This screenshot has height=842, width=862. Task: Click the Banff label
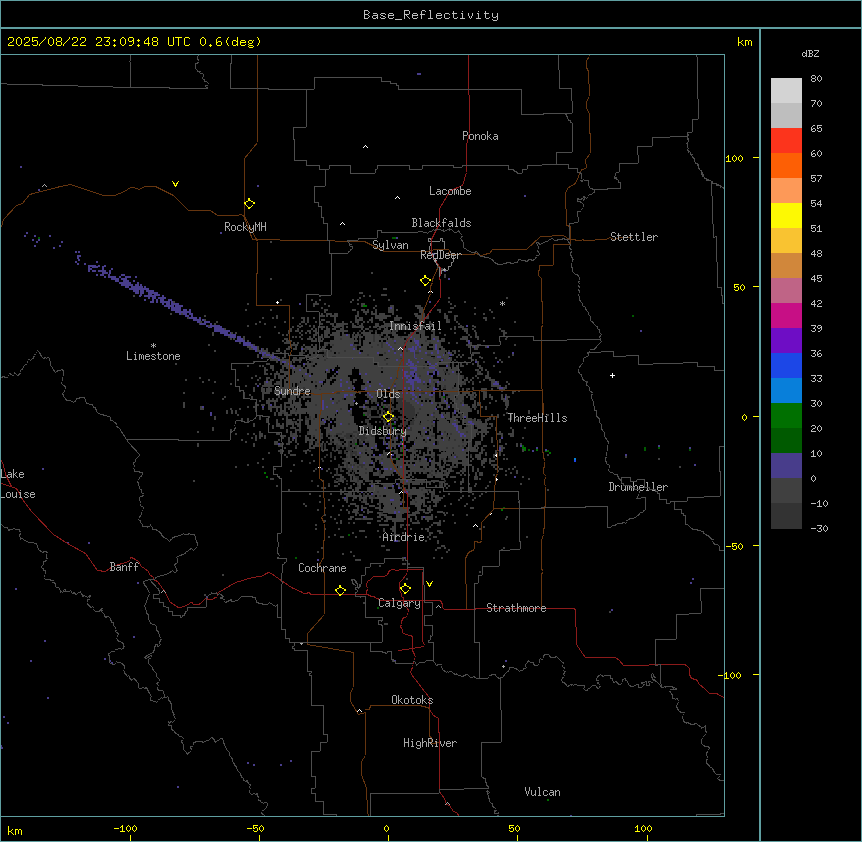124,567
